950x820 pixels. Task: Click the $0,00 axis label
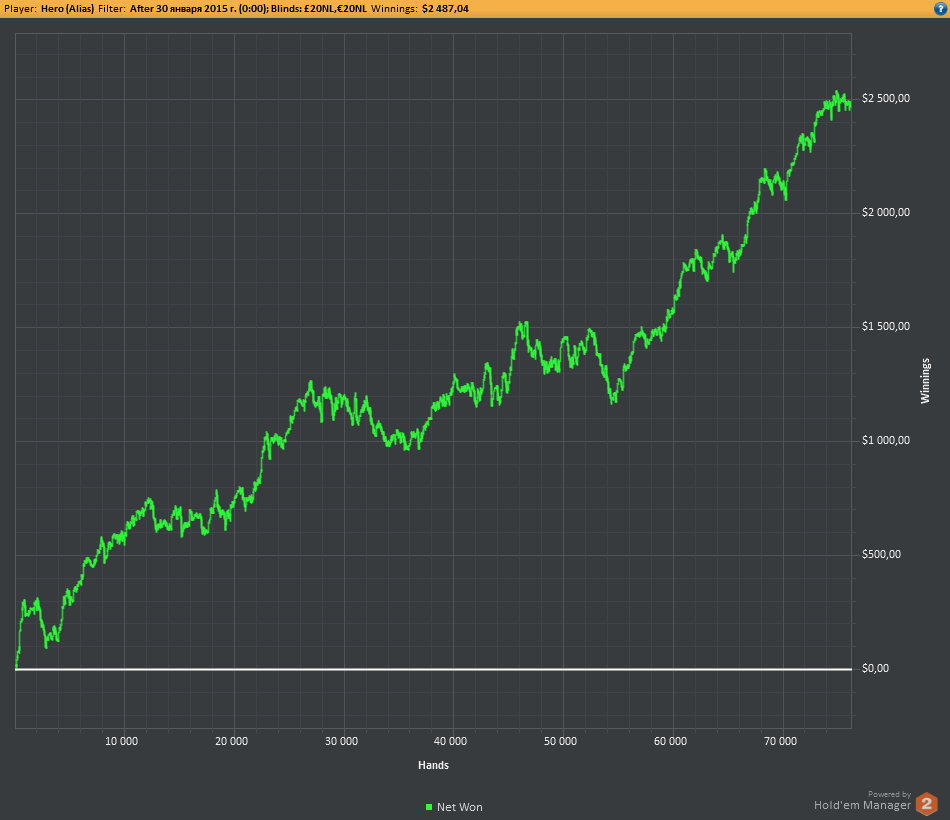coord(875,668)
